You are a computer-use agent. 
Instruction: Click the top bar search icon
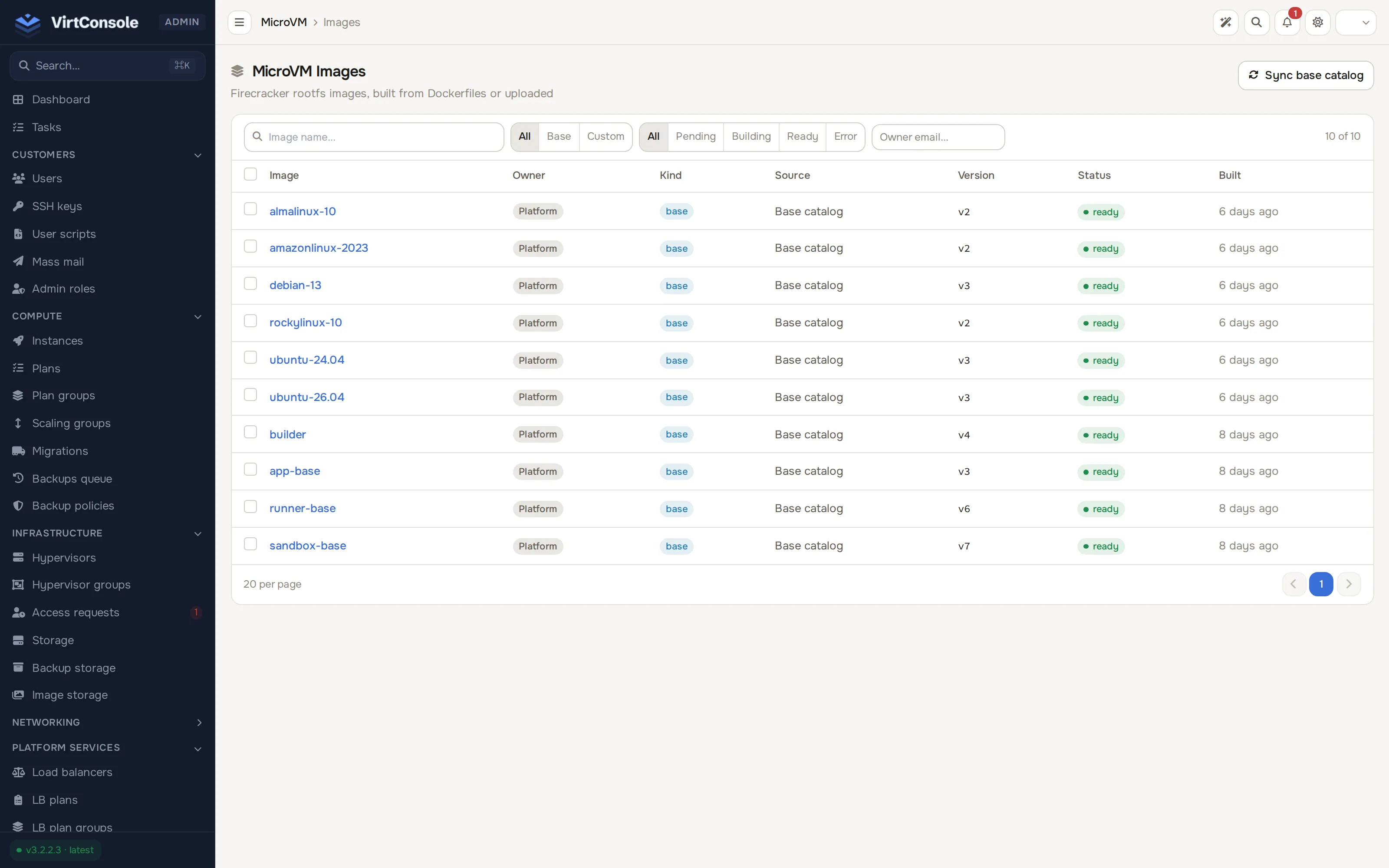(1257, 23)
